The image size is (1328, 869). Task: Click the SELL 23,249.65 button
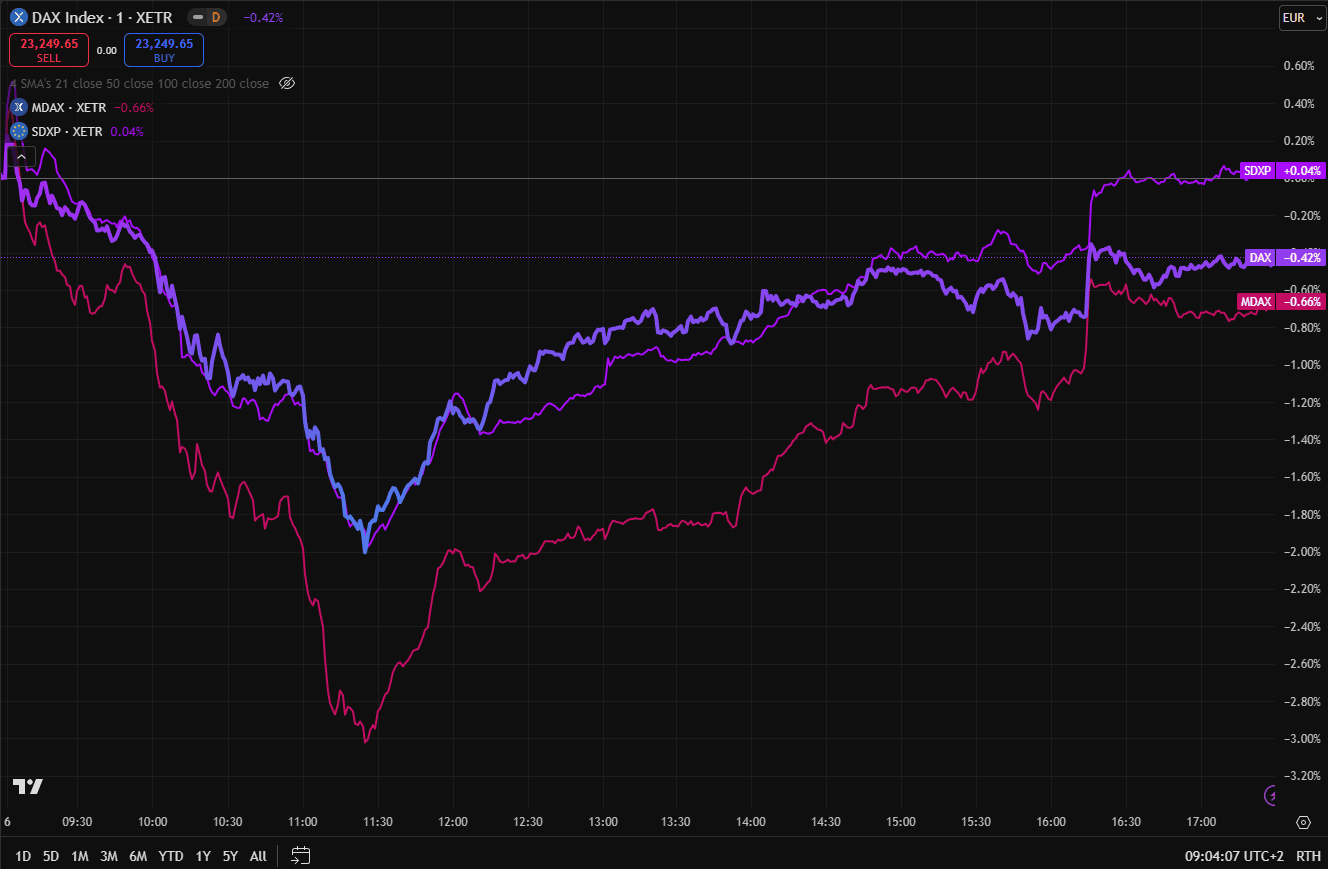pos(49,50)
